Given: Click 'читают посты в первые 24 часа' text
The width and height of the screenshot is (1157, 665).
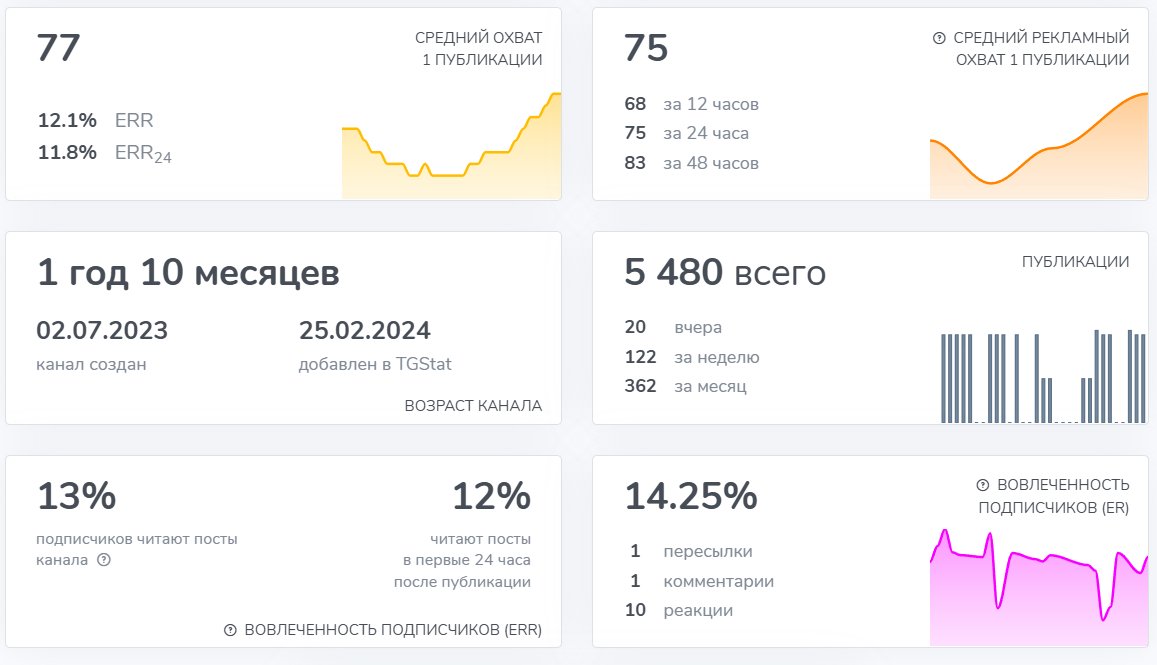Looking at the screenshot, I should (462, 560).
